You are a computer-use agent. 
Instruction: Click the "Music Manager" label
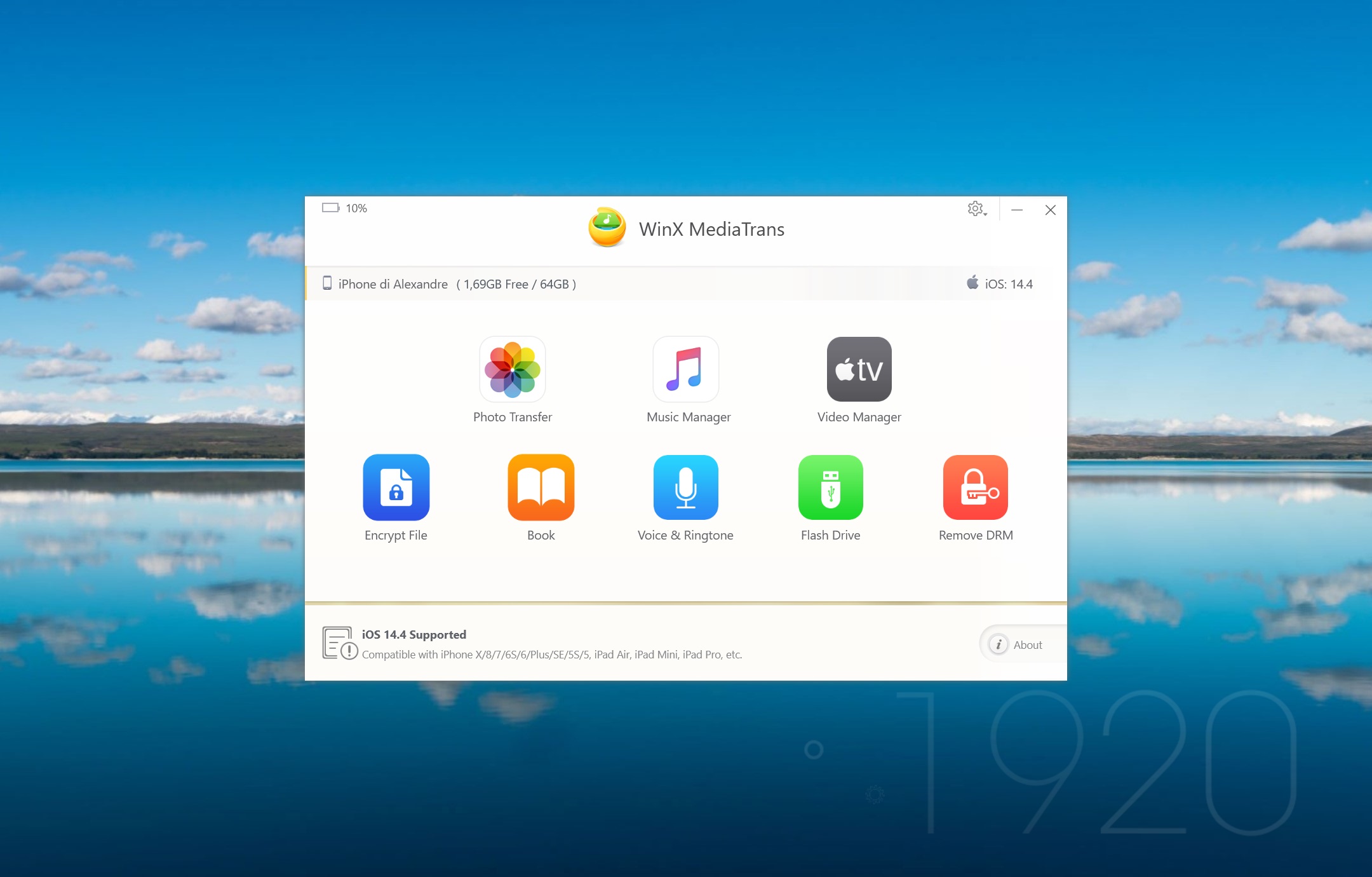689,417
